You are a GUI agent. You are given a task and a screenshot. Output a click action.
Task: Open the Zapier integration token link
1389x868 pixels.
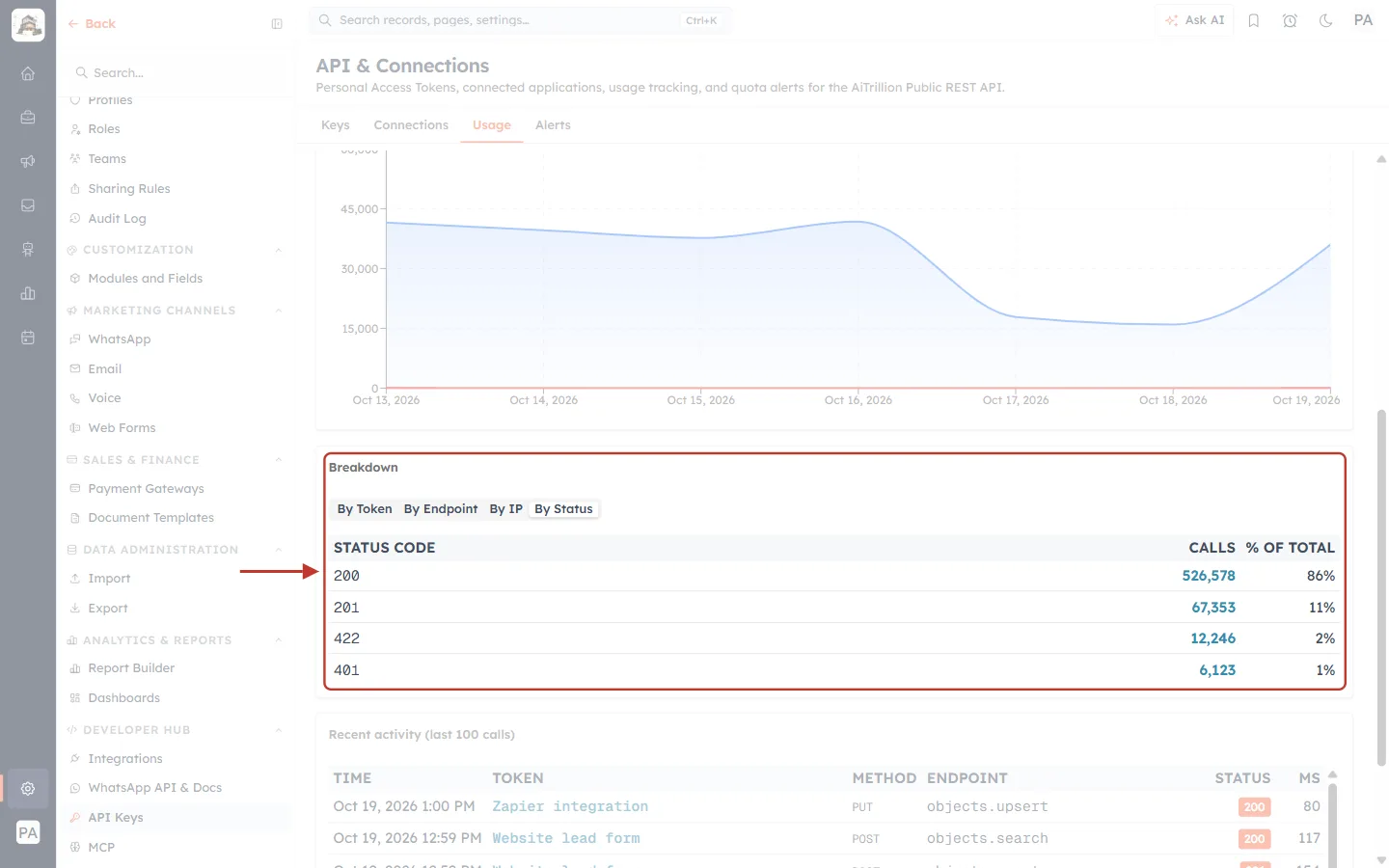(x=570, y=806)
